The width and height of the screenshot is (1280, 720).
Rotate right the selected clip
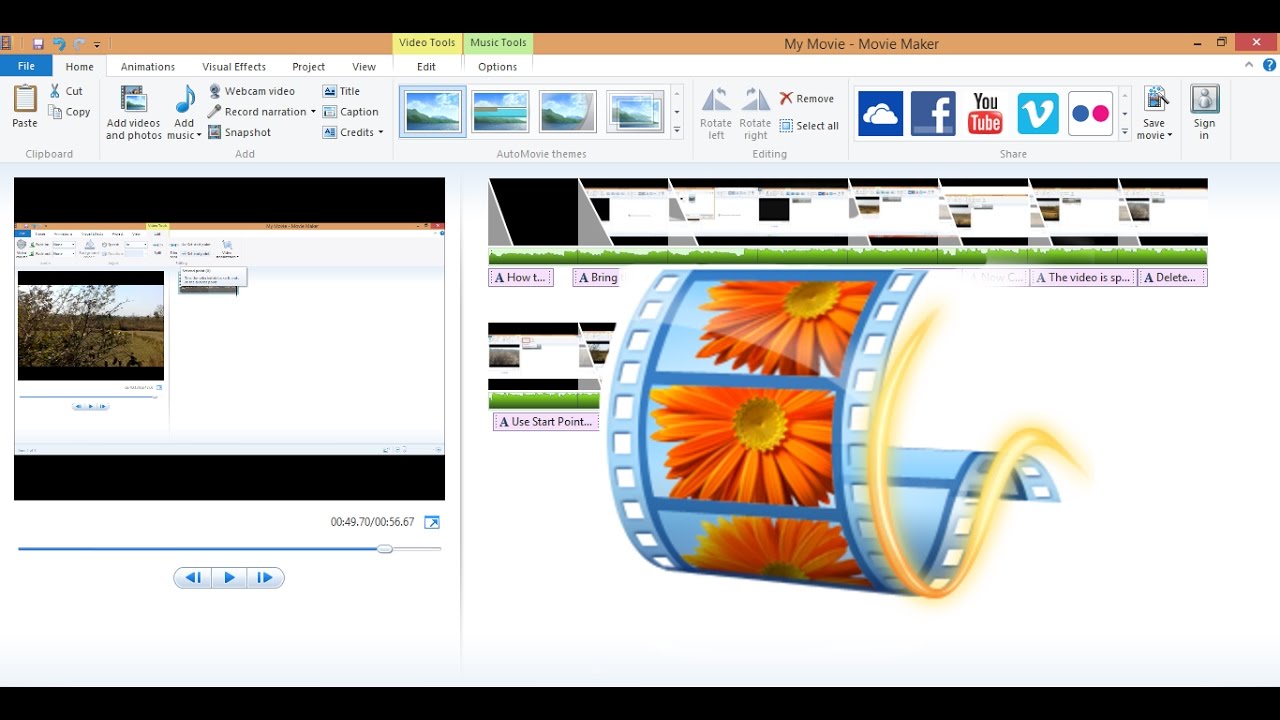[755, 112]
